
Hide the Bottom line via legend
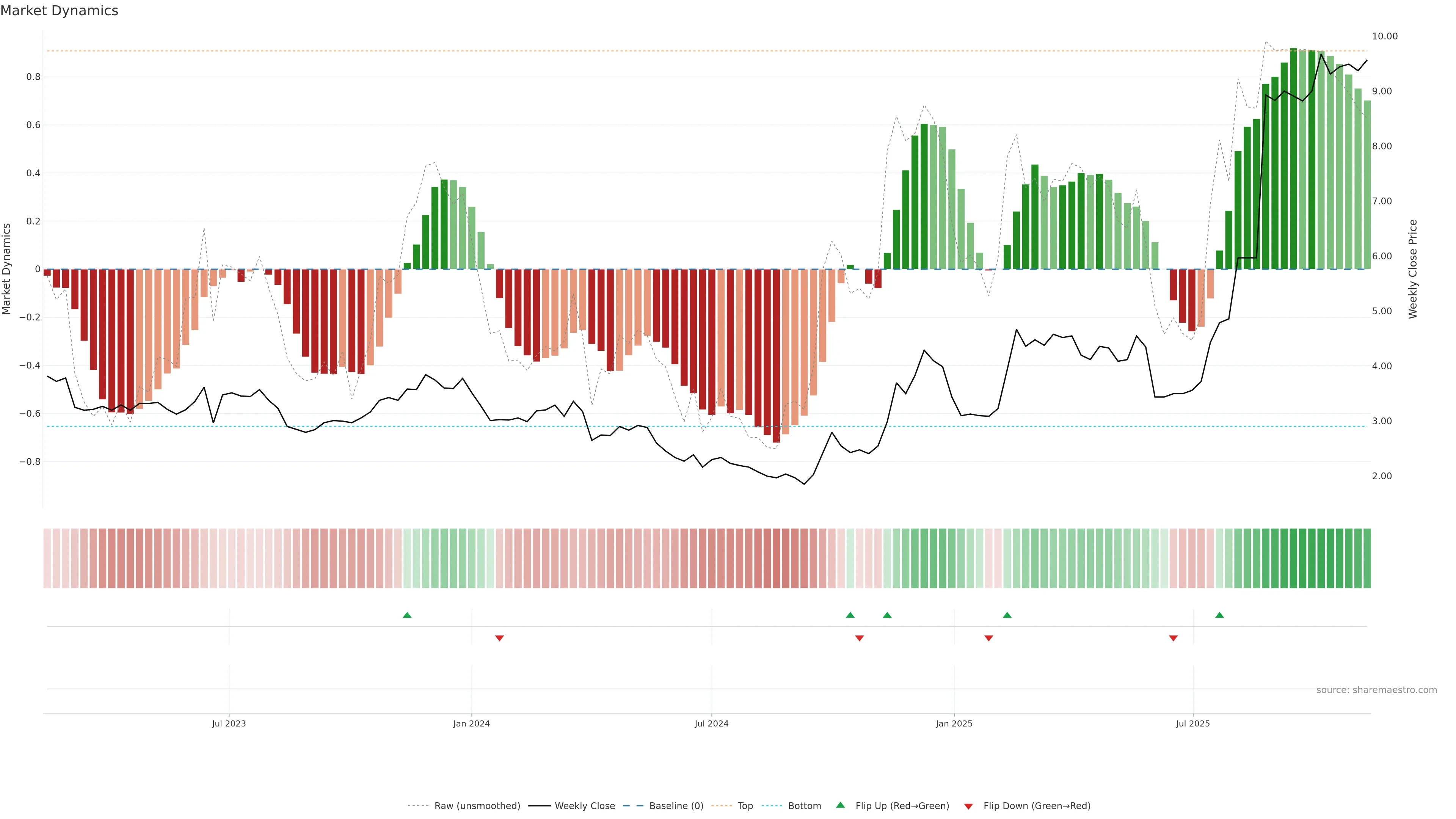(x=804, y=806)
